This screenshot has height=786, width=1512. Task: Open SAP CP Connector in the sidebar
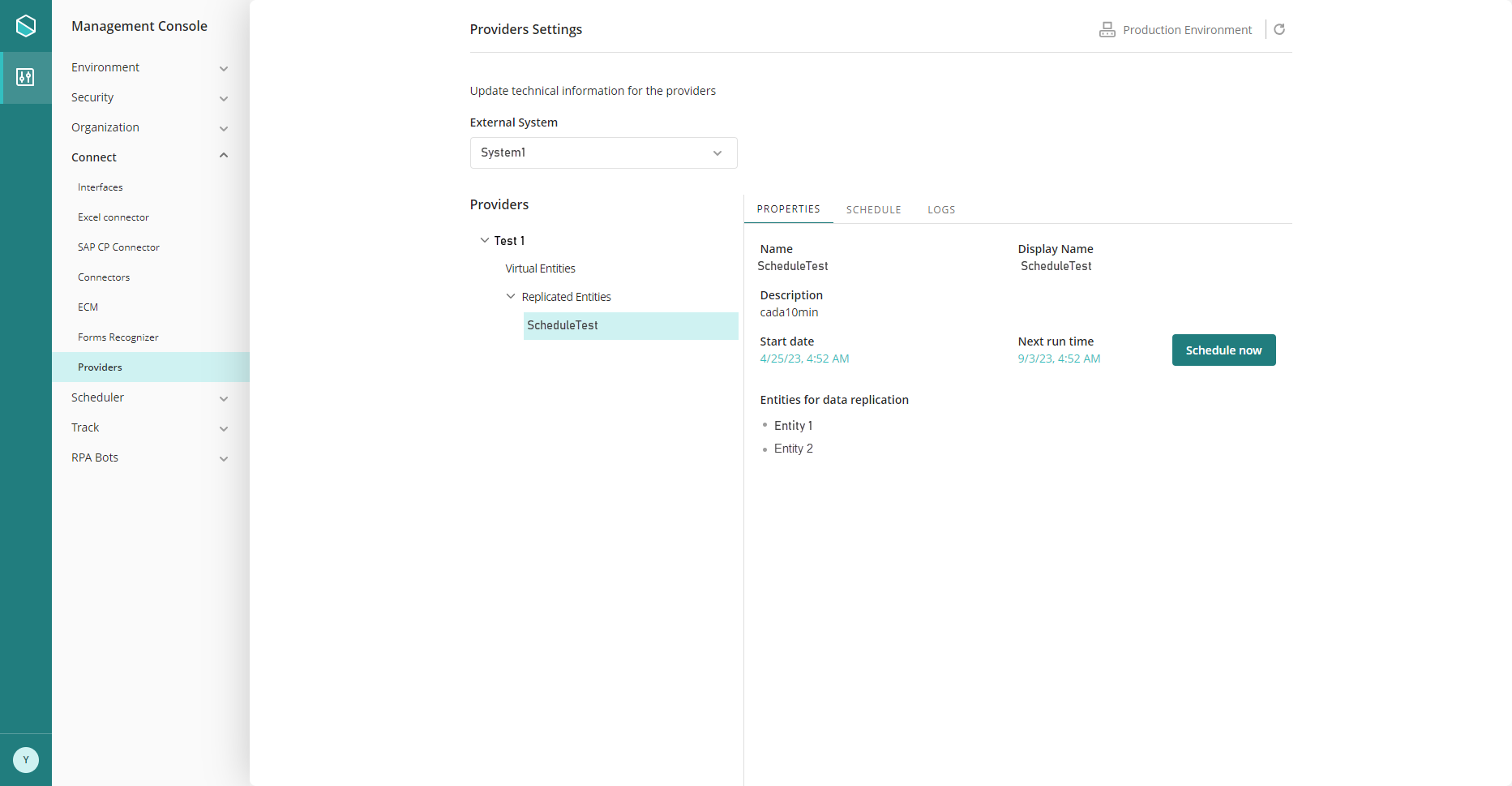coord(118,247)
